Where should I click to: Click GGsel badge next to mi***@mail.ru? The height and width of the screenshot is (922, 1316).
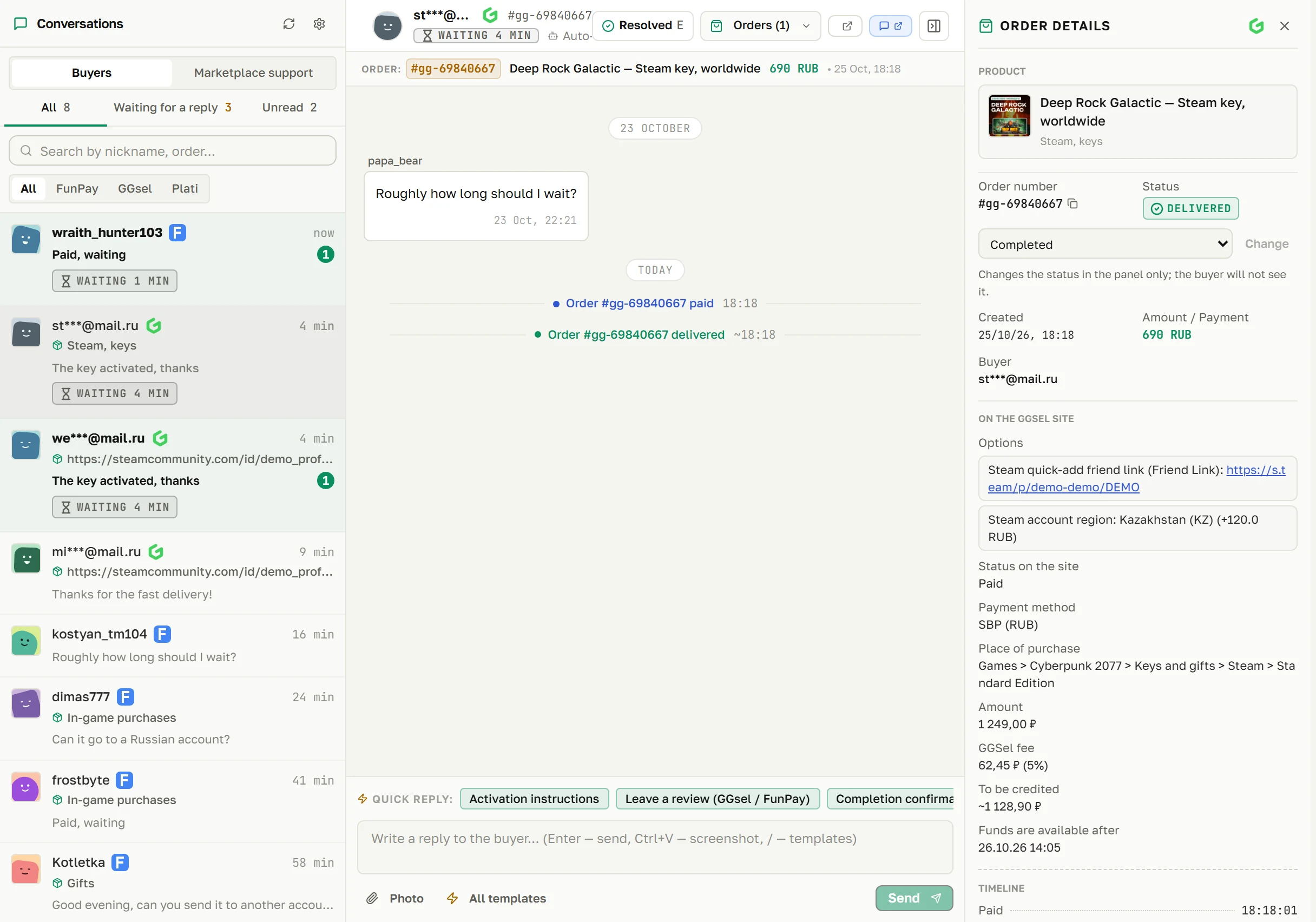point(156,552)
